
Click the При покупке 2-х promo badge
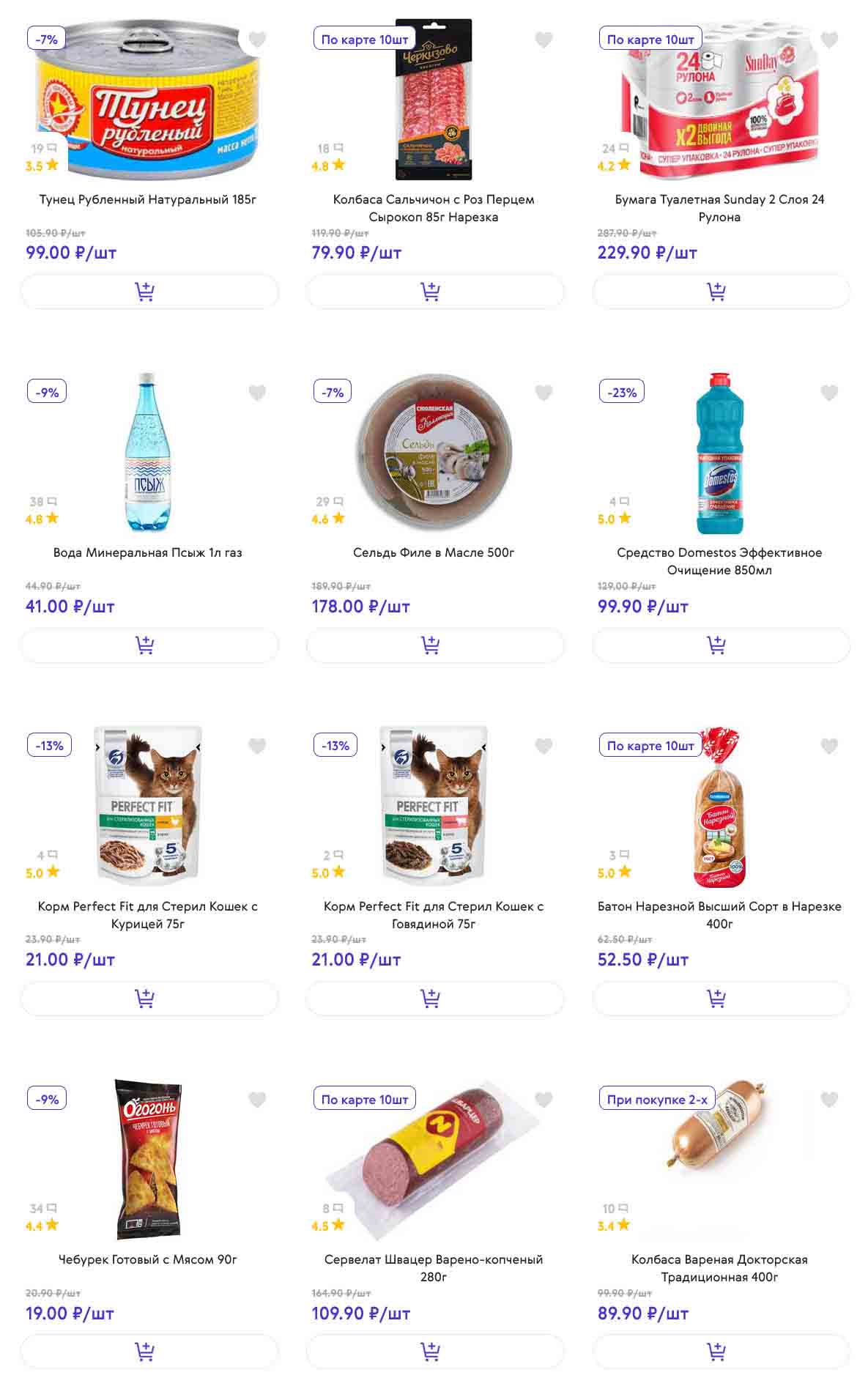click(657, 1100)
